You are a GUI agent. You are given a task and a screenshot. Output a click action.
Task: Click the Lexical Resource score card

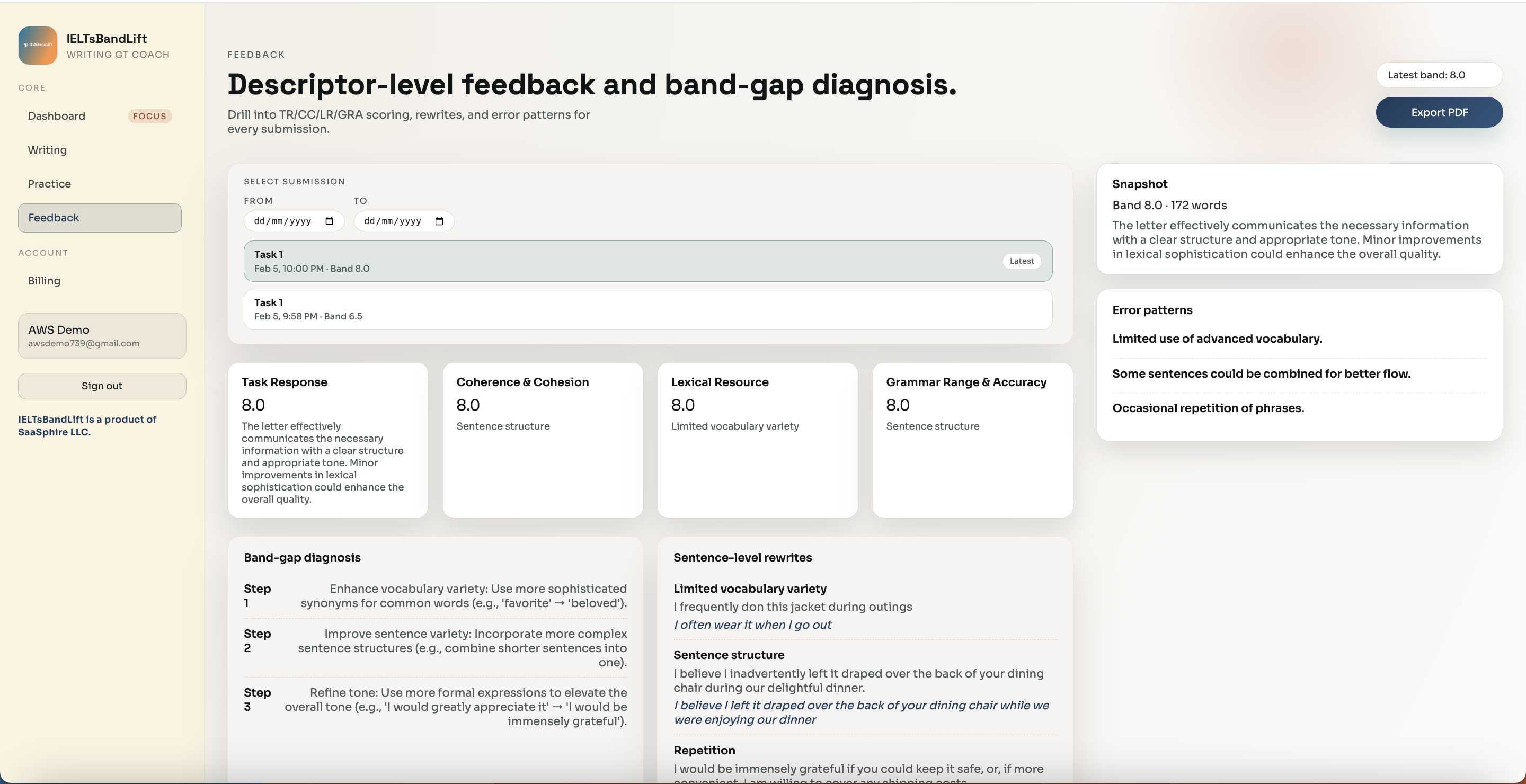(757, 440)
